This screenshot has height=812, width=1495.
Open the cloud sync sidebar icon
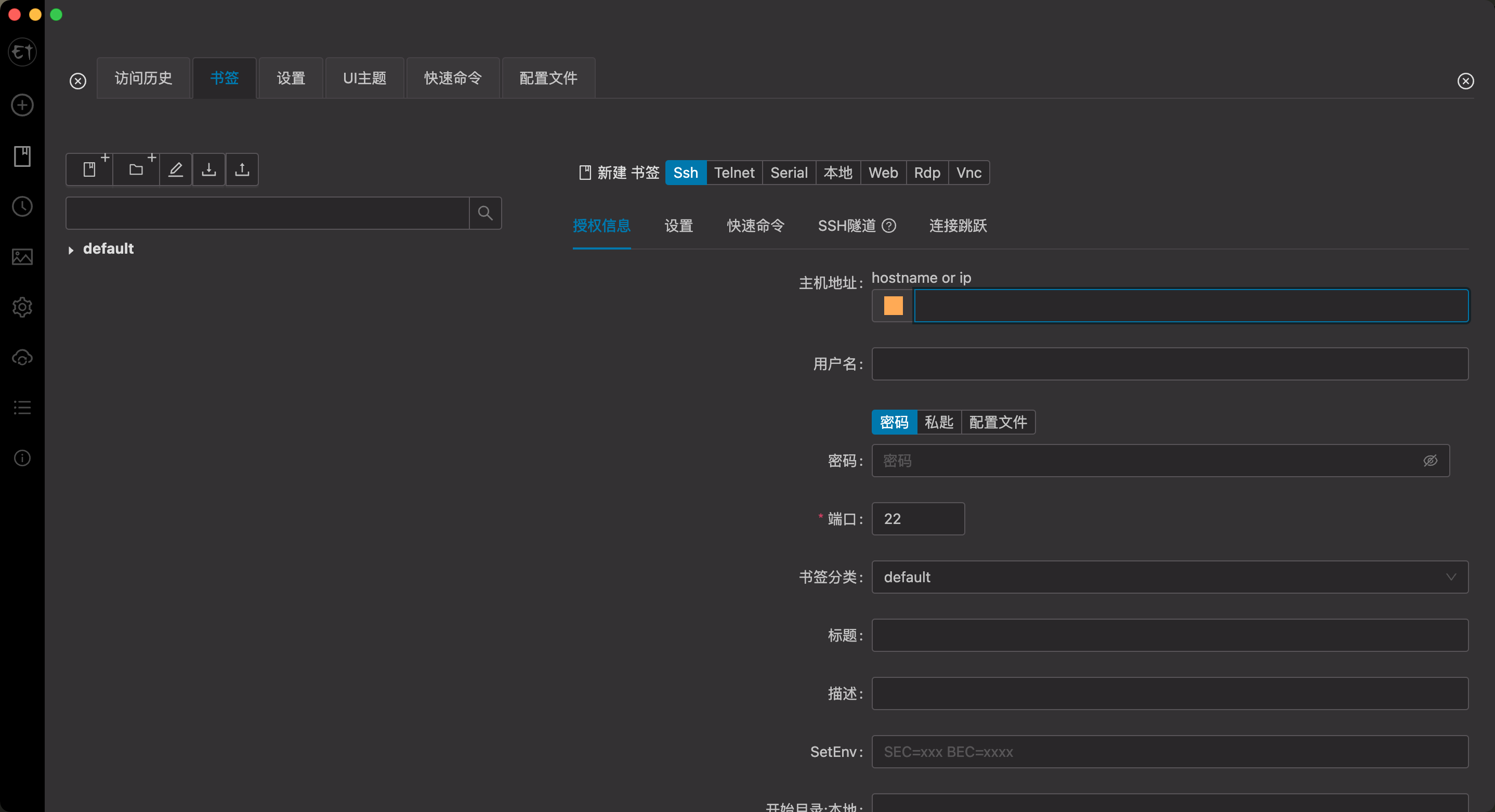(x=22, y=358)
